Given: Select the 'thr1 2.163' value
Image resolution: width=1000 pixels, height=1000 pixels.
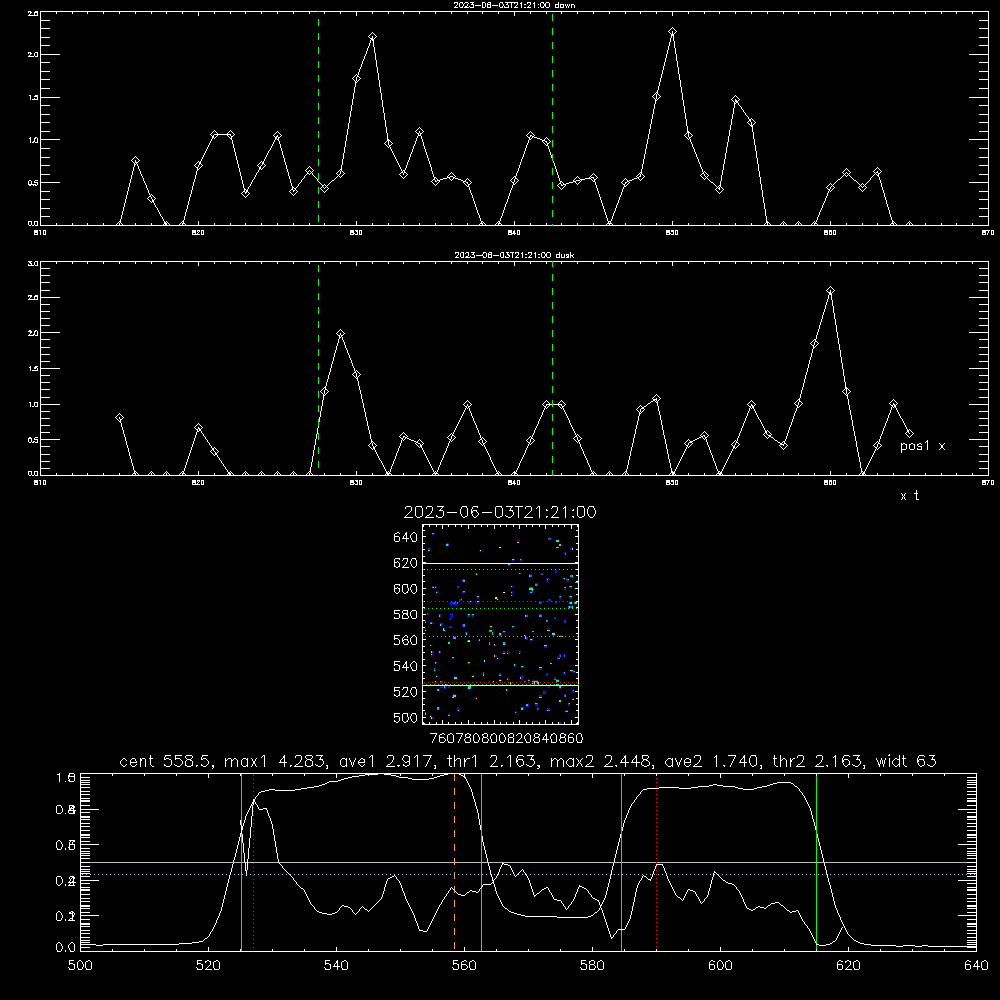Looking at the screenshot, I should (x=492, y=761).
